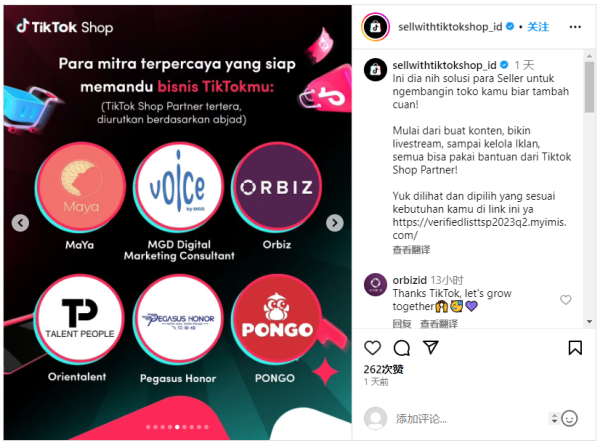Open orbizid's profile avatar
The image size is (600, 443).
pyautogui.click(x=375, y=285)
